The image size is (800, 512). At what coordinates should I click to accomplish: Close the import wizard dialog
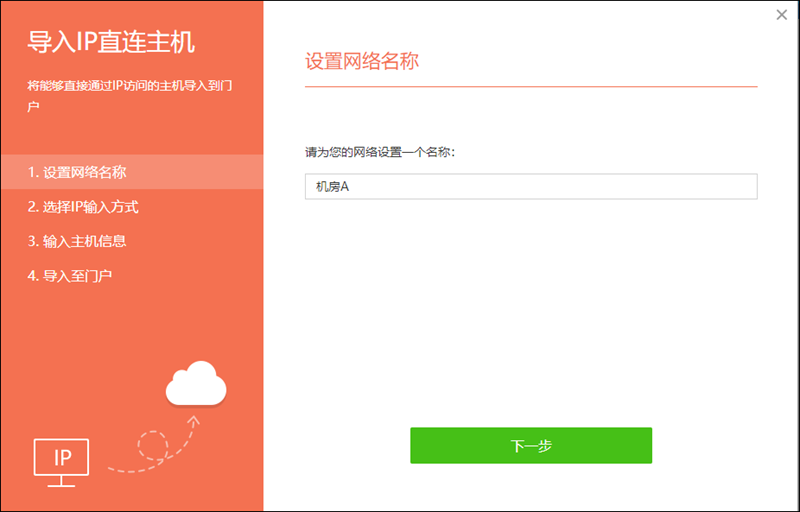(x=781, y=14)
